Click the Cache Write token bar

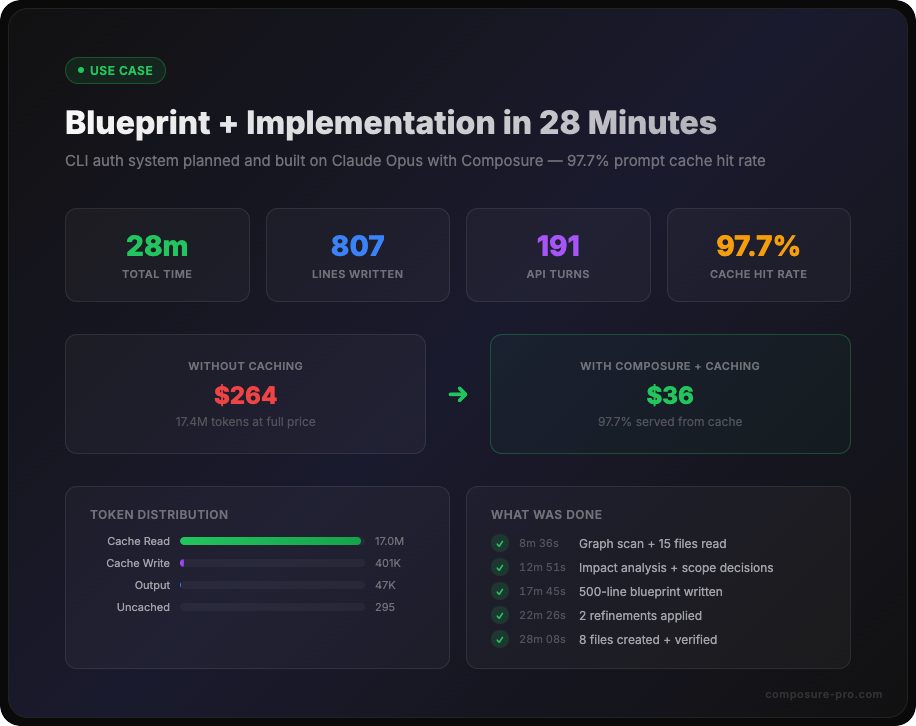coord(273,563)
